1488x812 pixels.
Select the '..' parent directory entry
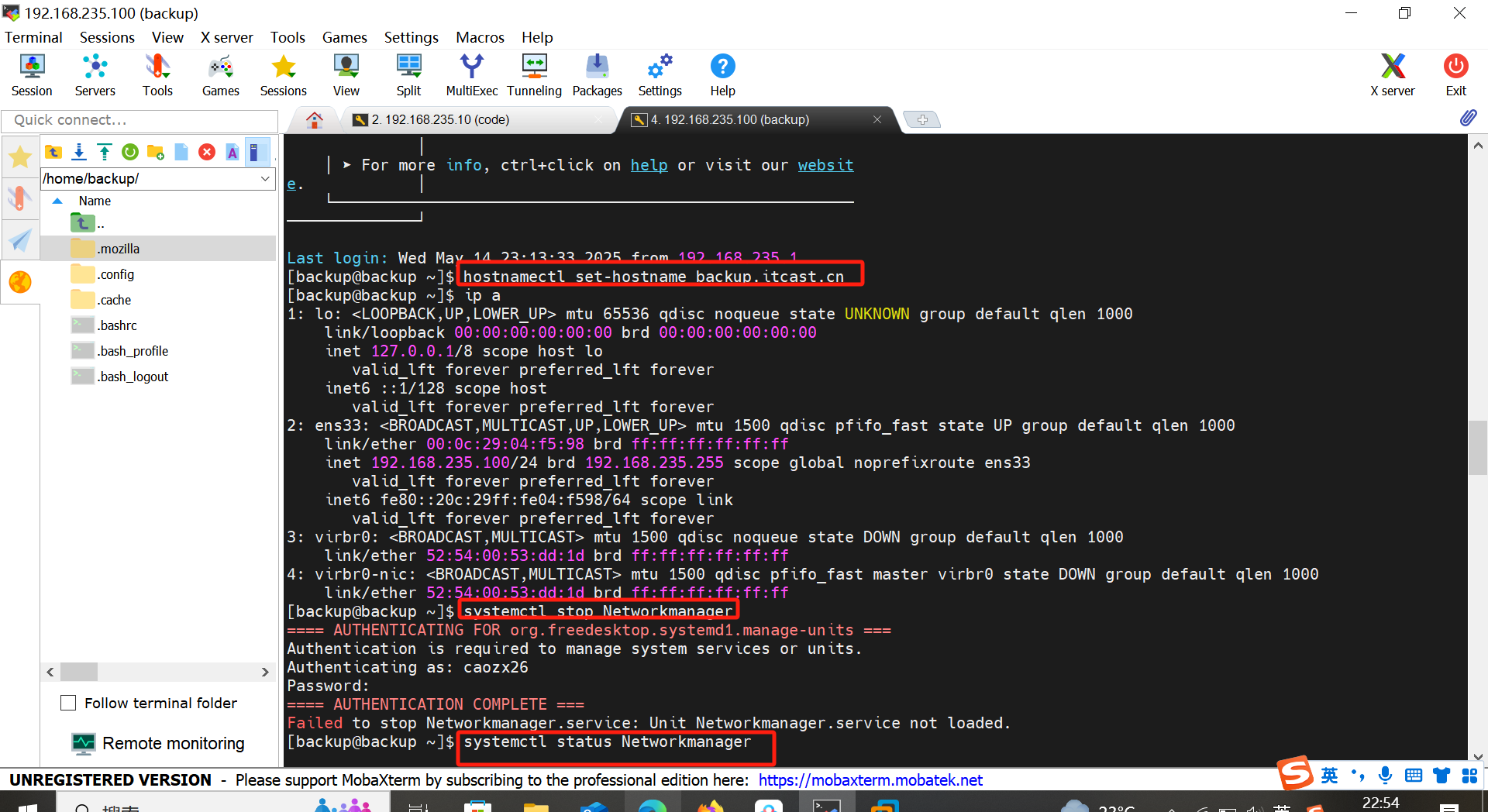click(x=158, y=224)
